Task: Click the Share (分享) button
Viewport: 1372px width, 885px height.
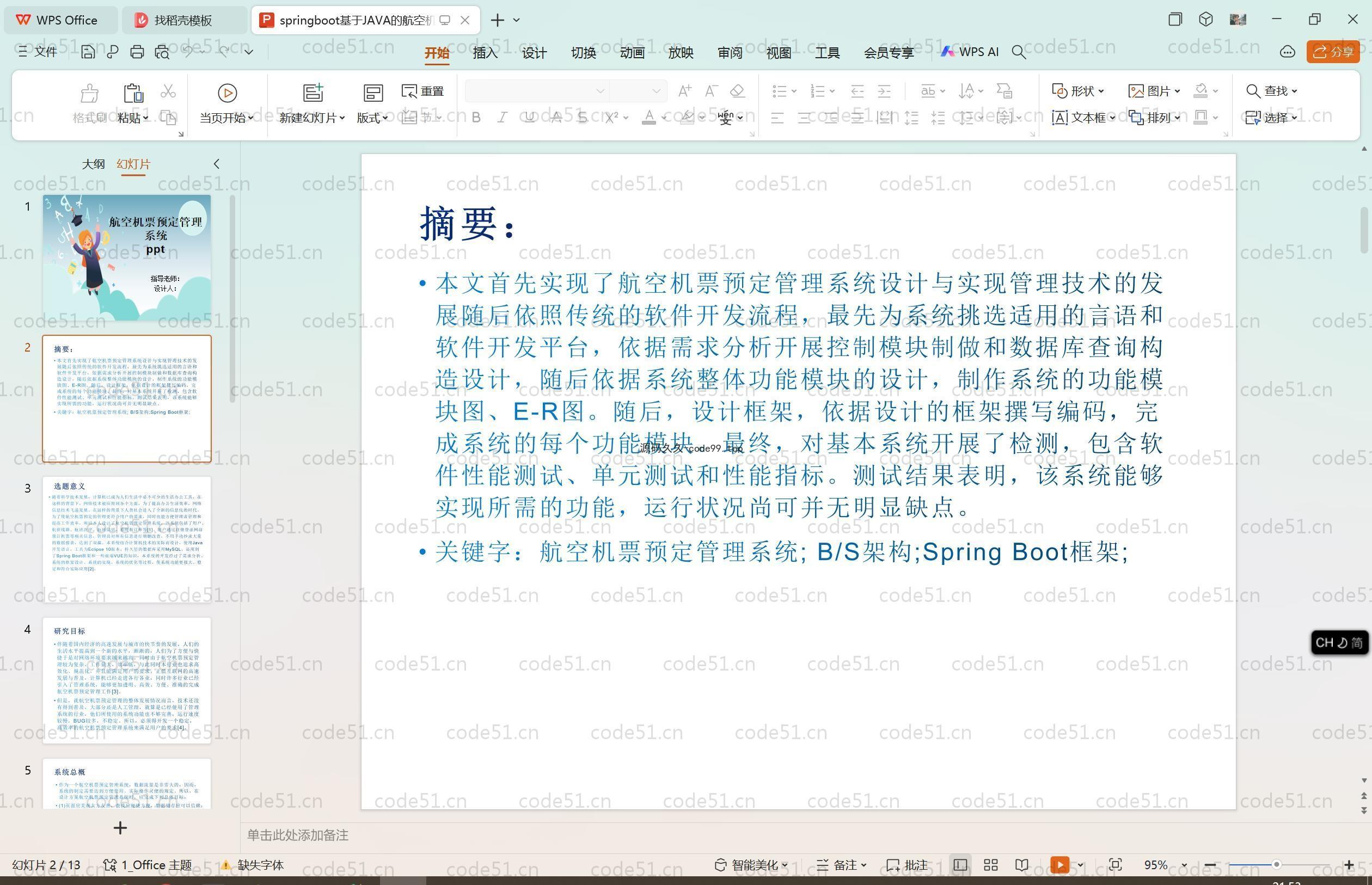Action: pos(1333,52)
